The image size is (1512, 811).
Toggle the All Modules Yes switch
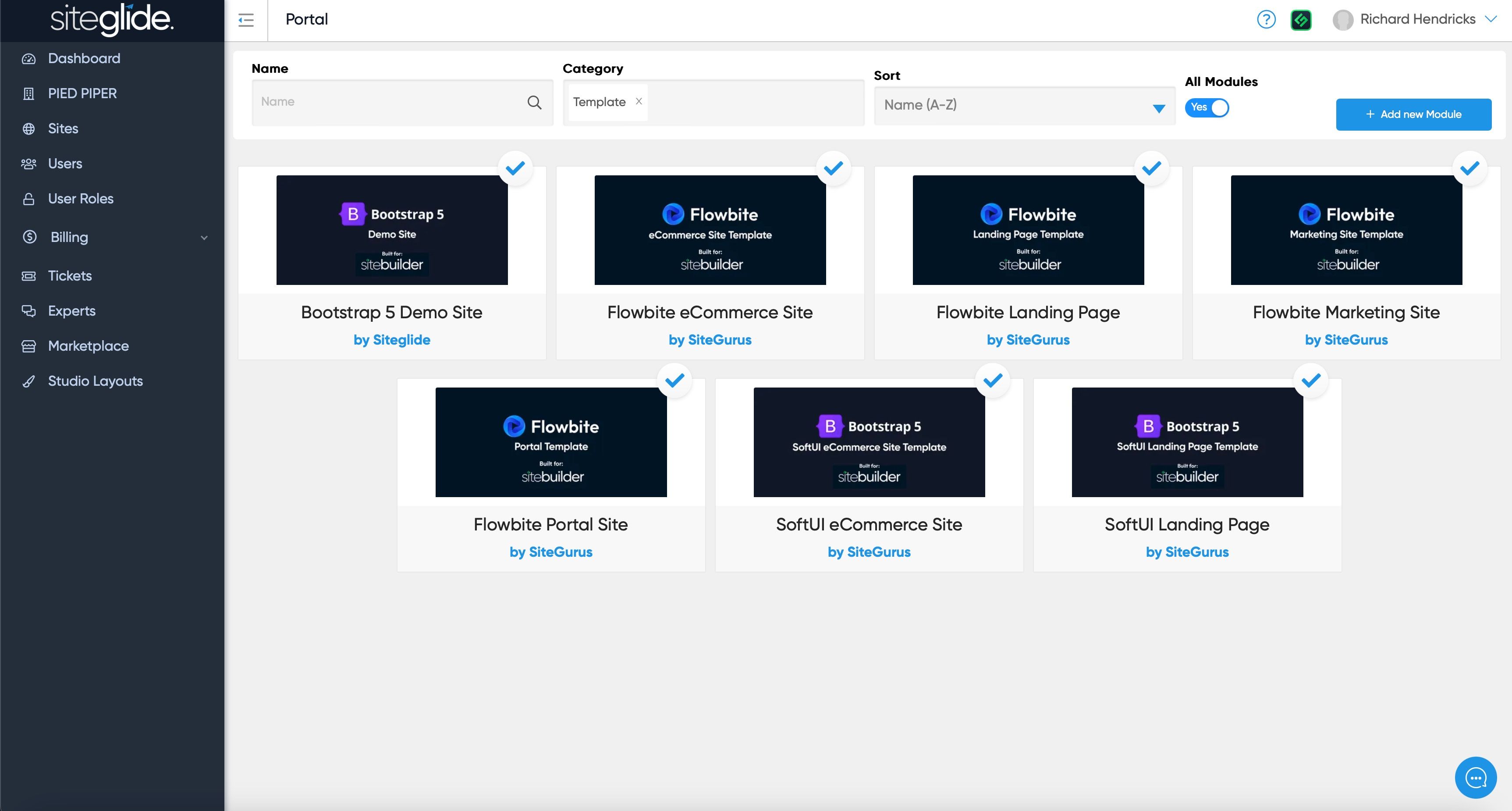point(1207,107)
